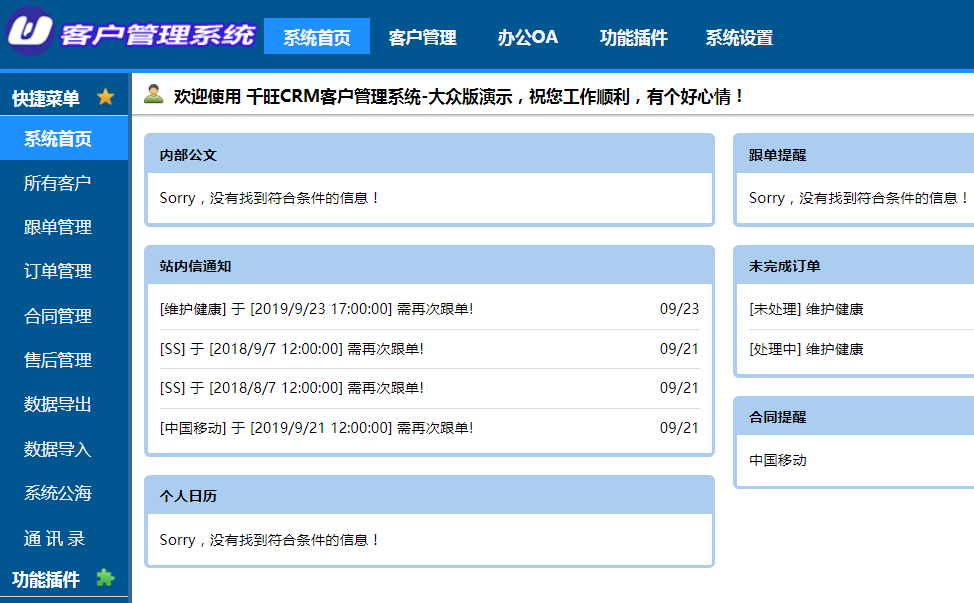This screenshot has width=974, height=603.
Task: Select 跟单管理 from sidebar menu
Action: coord(58,227)
